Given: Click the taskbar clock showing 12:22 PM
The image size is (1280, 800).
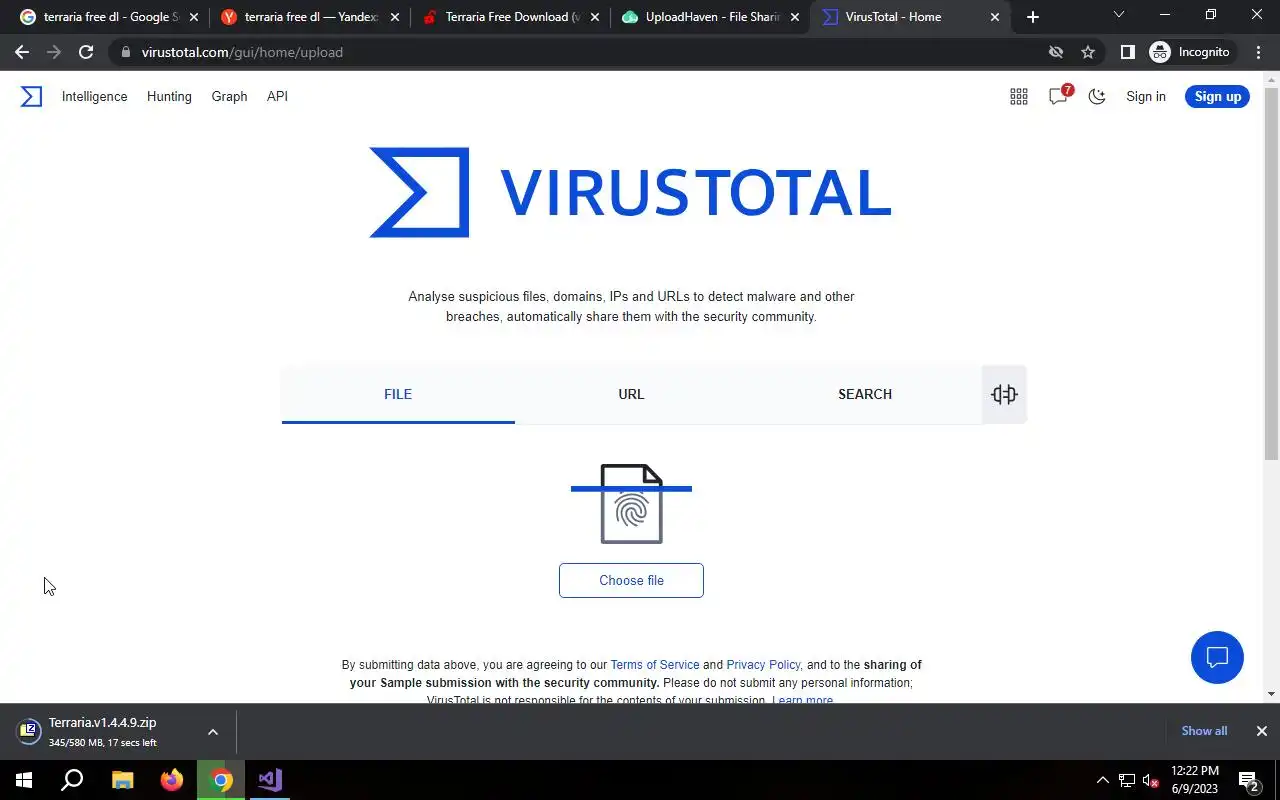Looking at the screenshot, I should point(1195,780).
